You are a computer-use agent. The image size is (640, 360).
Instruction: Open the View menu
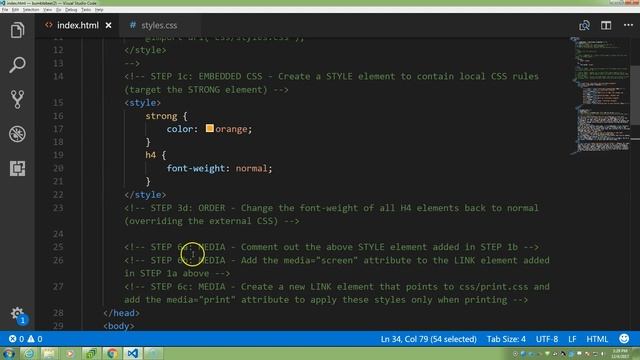pos(48,9)
